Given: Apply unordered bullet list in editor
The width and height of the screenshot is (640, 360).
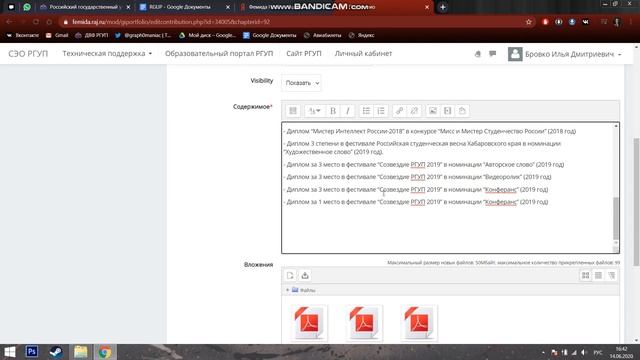Looking at the screenshot, I should 366,111.
